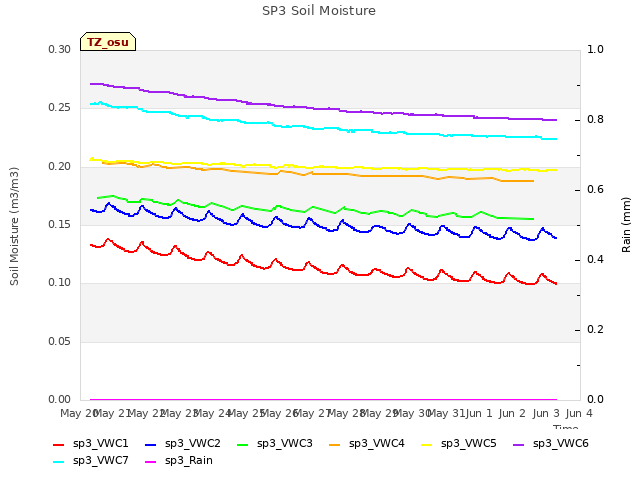Screen dimensions: 640x480
Task: Click the purple sp3_VWC6 legend swatch
Action: point(518,444)
